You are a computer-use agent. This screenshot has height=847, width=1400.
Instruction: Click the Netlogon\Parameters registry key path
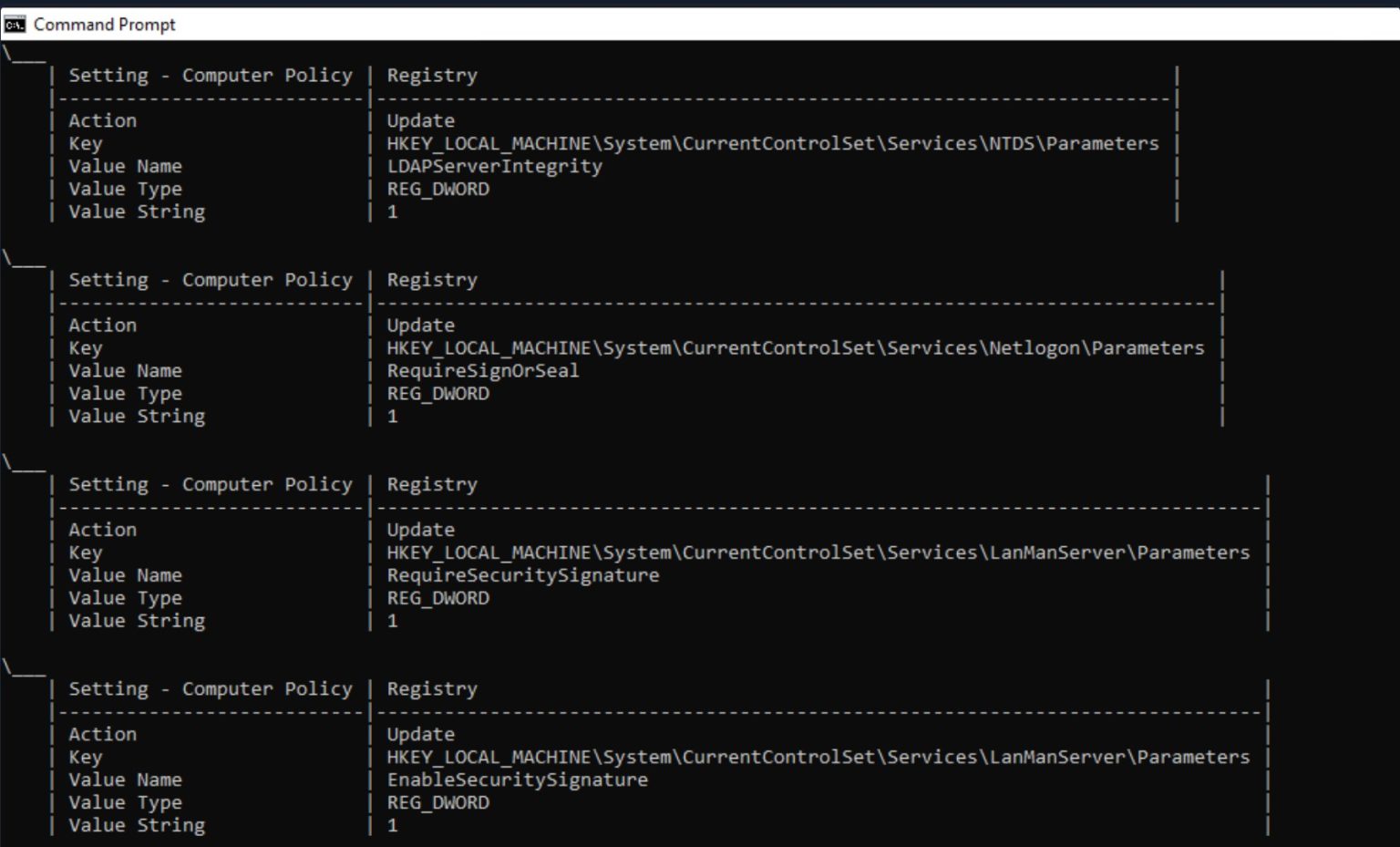[795, 348]
